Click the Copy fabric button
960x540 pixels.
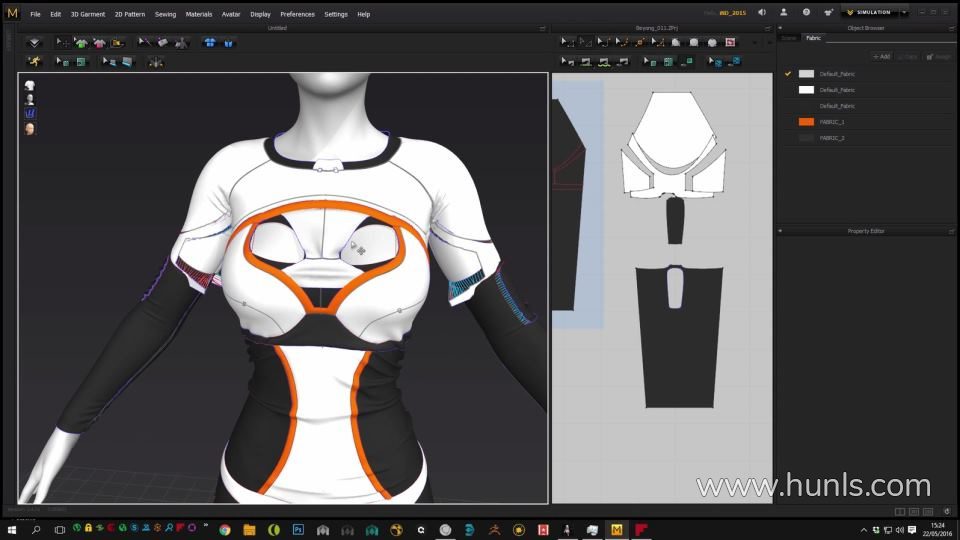pos(908,56)
